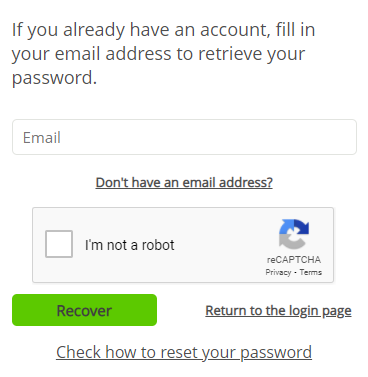The width and height of the screenshot is (368, 377).
Task: Open the reCAPTCHA Terms link
Action: click(311, 272)
